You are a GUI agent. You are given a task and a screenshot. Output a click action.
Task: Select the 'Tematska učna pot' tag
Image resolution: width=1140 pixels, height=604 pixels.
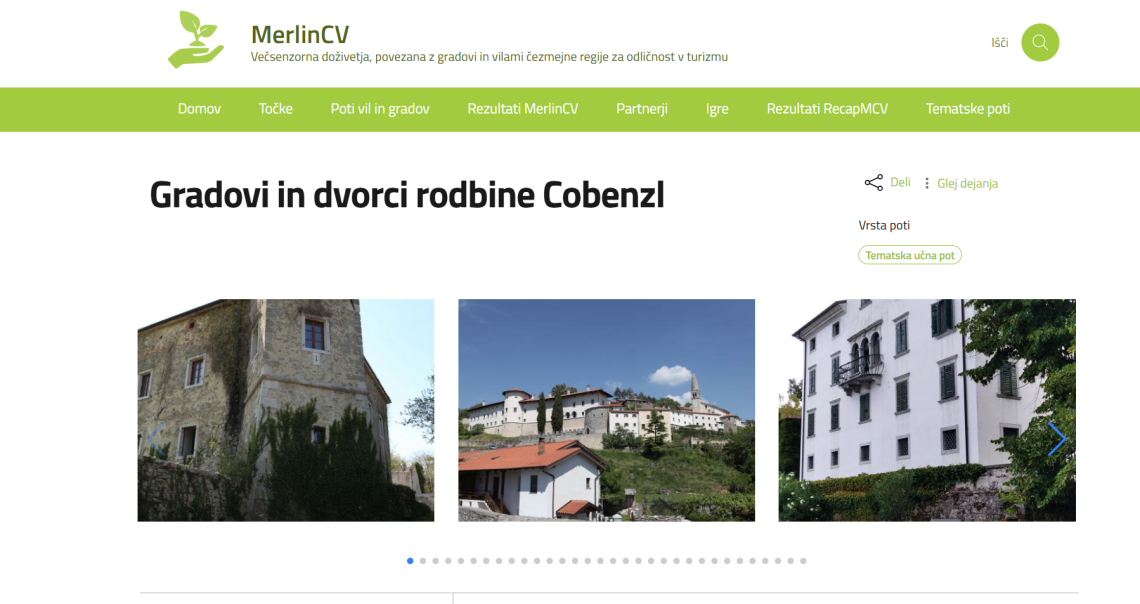[x=910, y=255]
